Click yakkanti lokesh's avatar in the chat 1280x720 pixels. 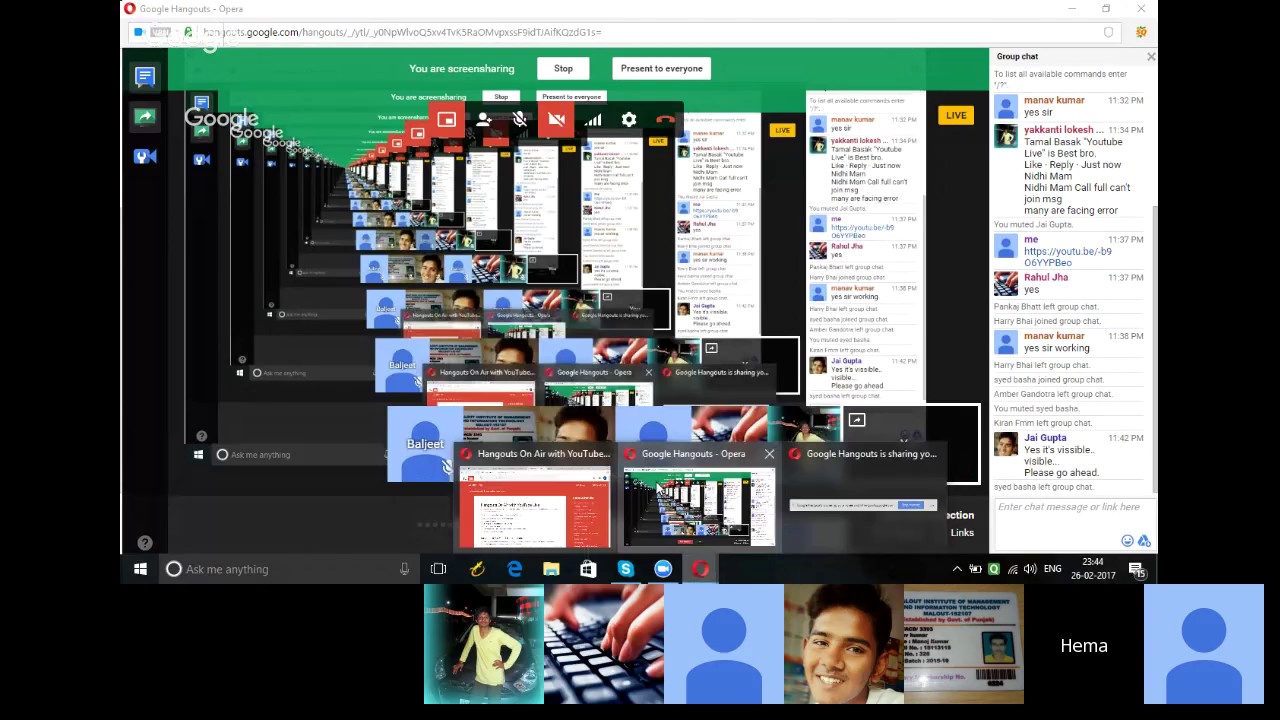pyautogui.click(x=1006, y=136)
